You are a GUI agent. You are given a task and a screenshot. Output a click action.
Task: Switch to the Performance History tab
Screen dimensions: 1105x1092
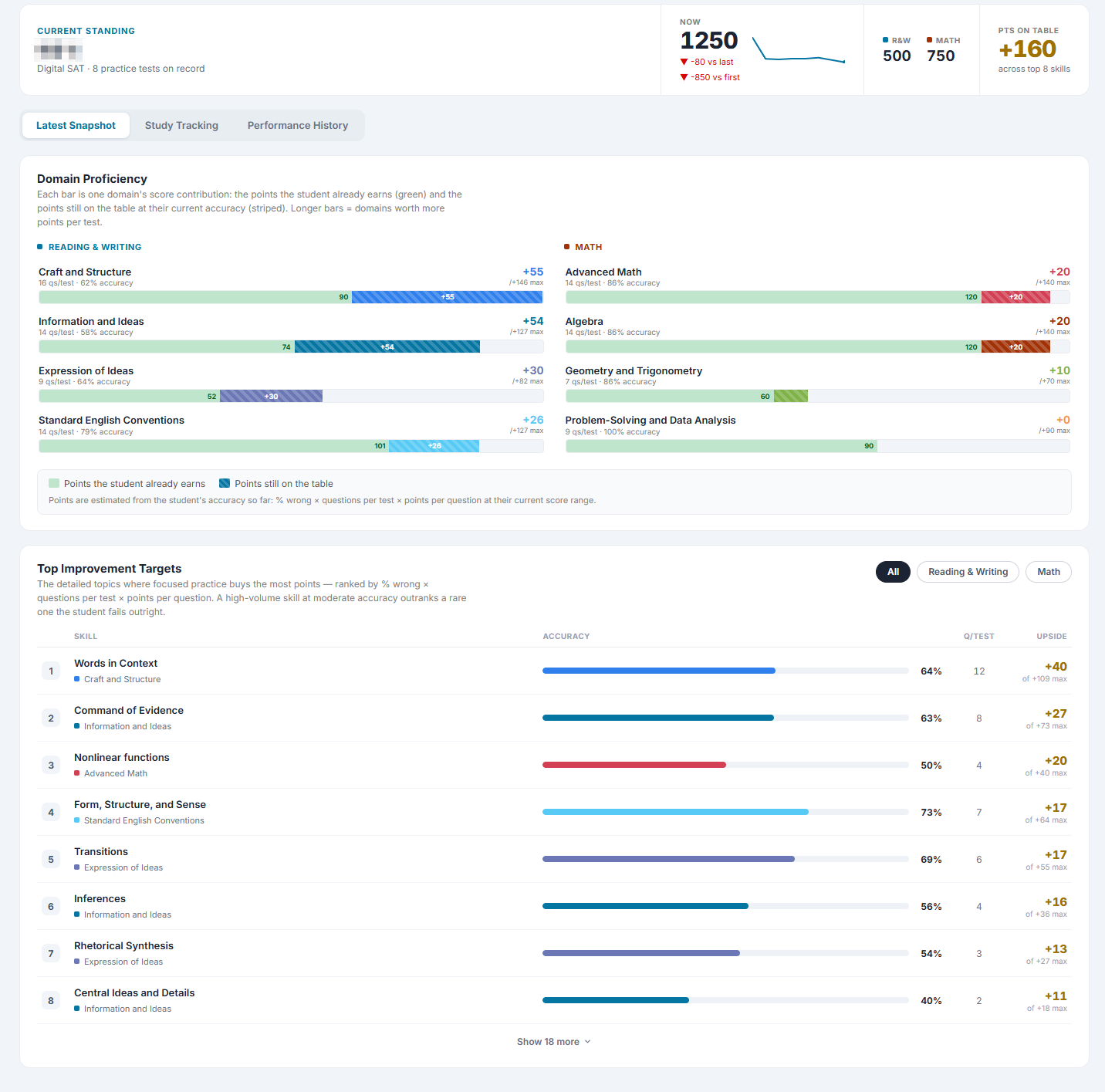pyautogui.click(x=298, y=126)
